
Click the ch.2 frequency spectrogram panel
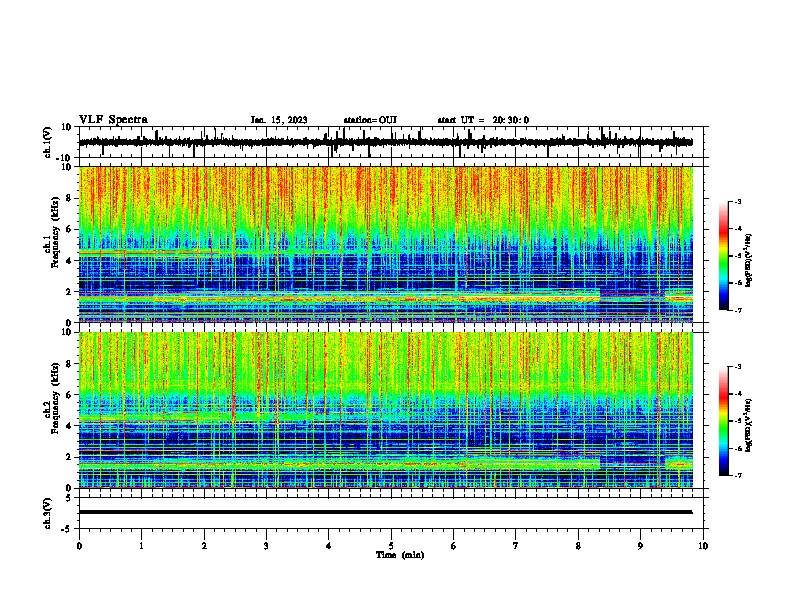tap(386, 410)
